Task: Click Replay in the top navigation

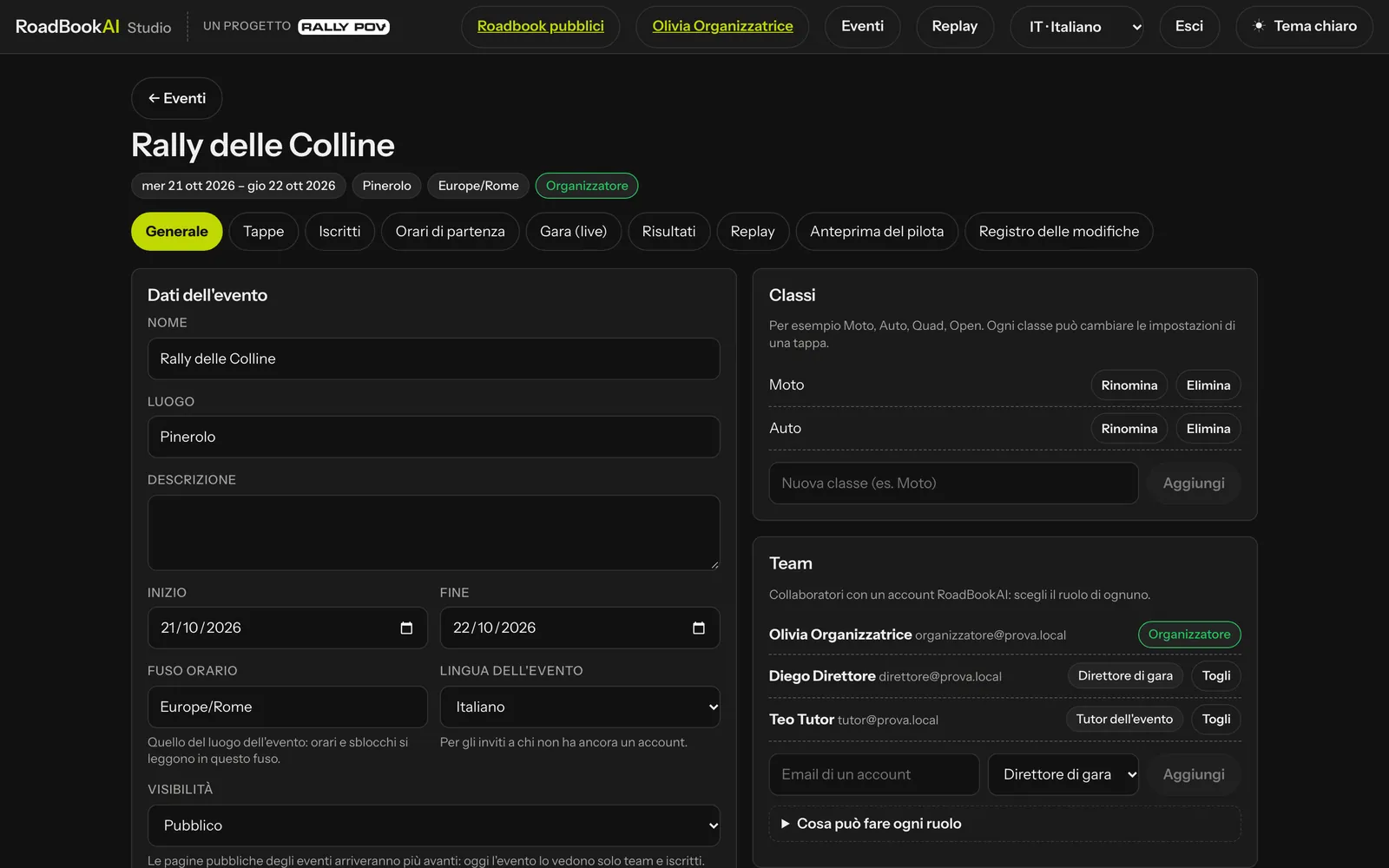Action: pyautogui.click(x=955, y=27)
